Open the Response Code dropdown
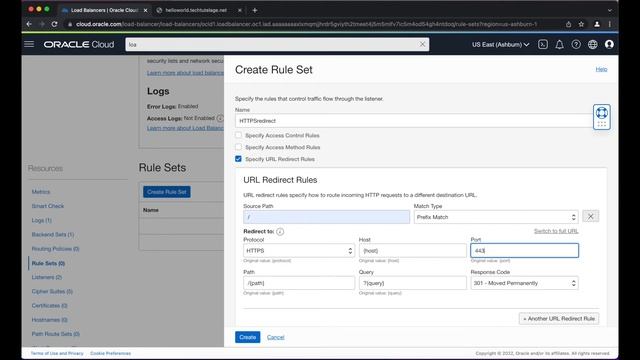This screenshot has width=640, height=360. click(524, 283)
